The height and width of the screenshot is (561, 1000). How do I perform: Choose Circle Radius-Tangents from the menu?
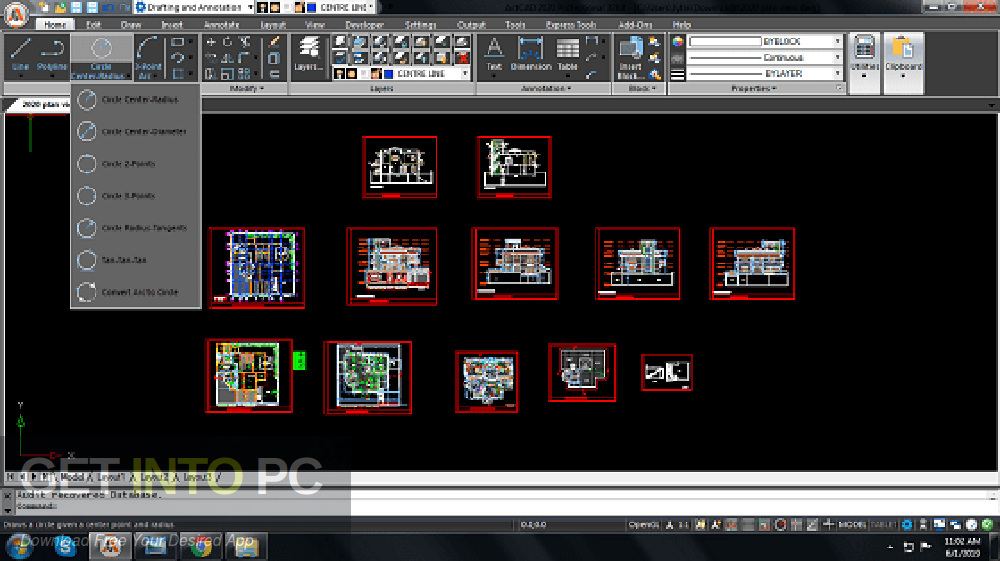[136, 228]
